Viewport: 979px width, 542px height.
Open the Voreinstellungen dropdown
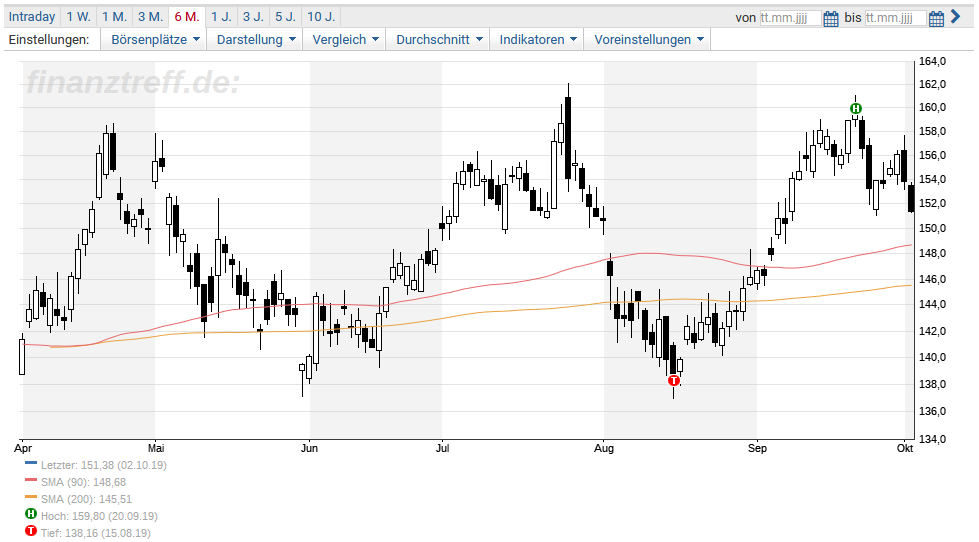click(x=648, y=39)
